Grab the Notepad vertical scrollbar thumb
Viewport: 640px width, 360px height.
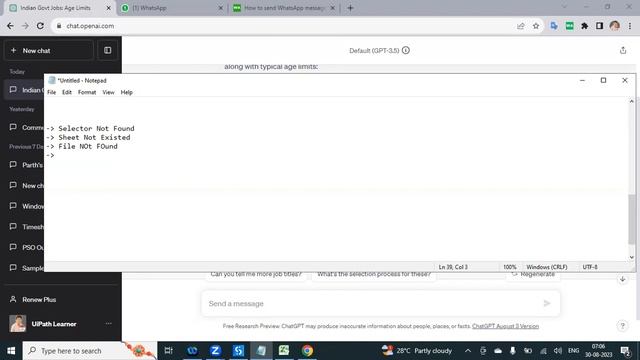pyautogui.click(x=631, y=219)
